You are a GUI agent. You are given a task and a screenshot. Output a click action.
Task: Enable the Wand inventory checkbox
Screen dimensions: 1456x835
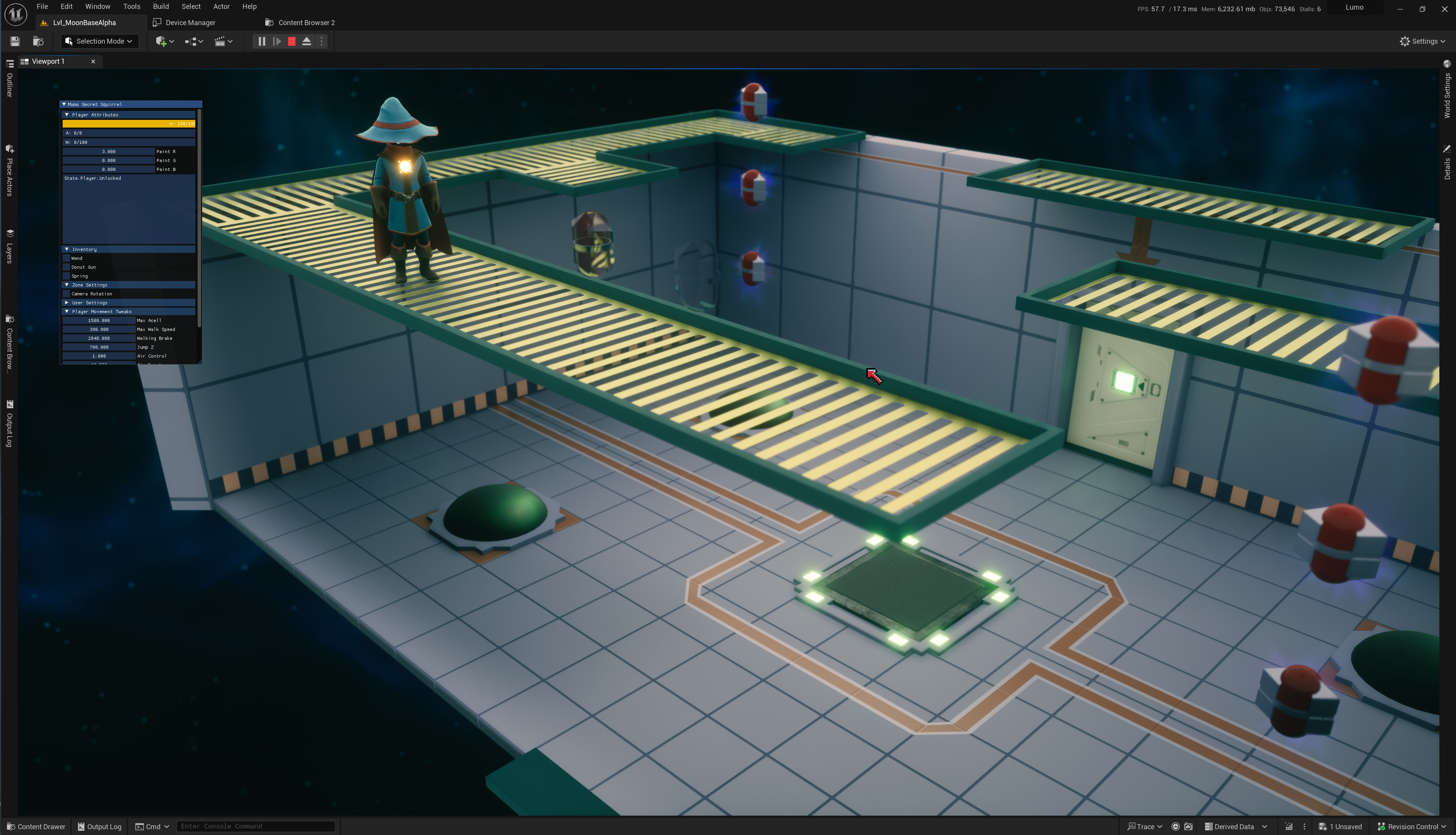(67, 258)
